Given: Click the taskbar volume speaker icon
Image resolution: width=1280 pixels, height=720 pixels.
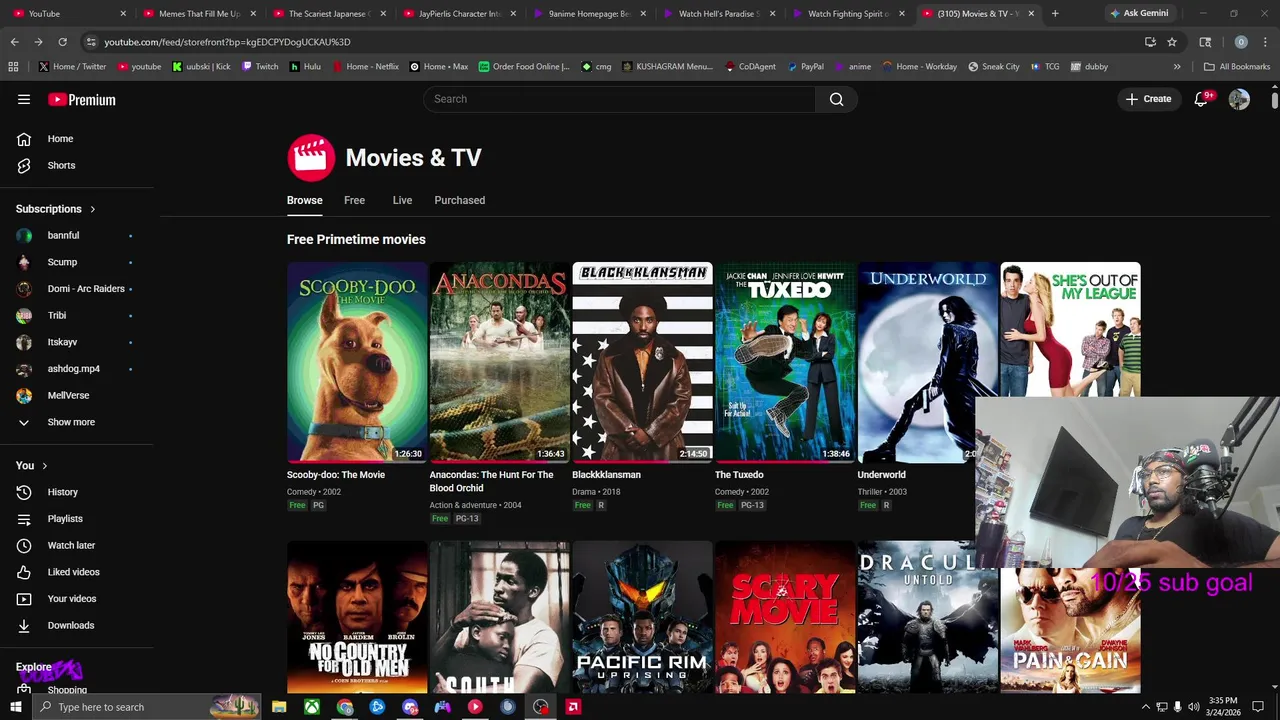Looking at the screenshot, I should tap(1193, 707).
